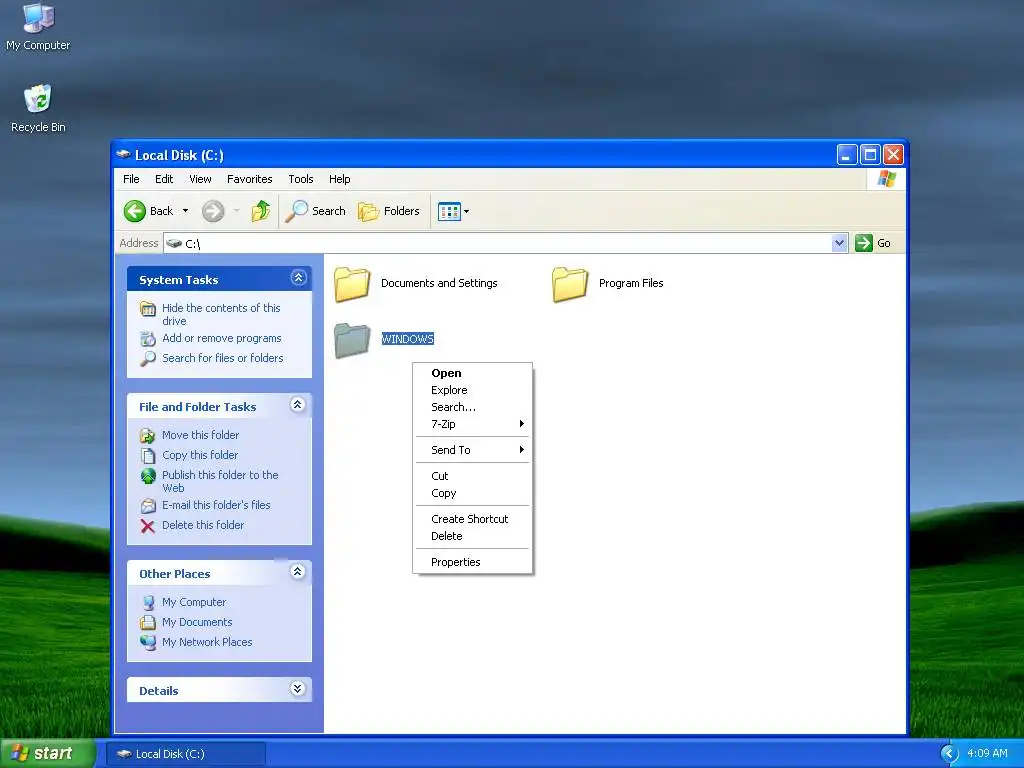
Task: Click the Start button
Action: pos(47,753)
